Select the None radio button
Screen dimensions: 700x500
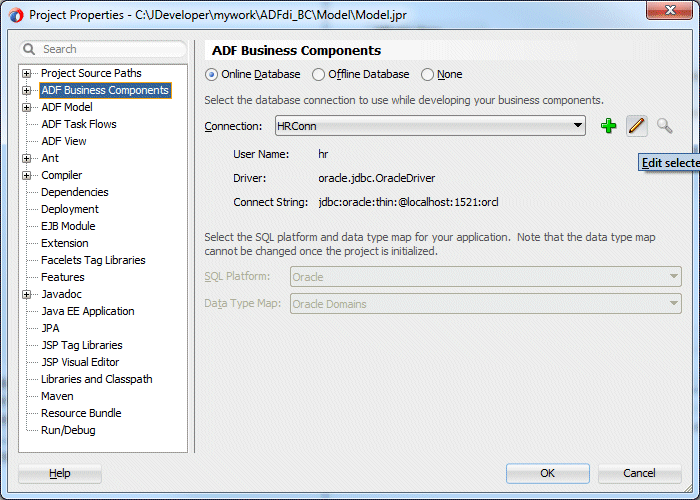[x=427, y=75]
